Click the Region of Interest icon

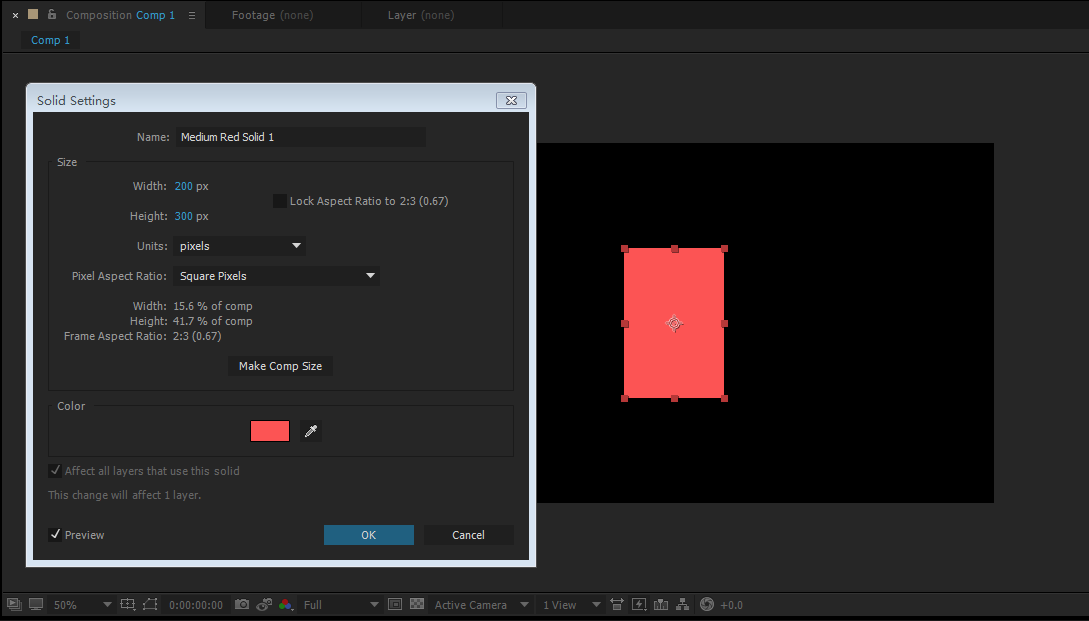coord(395,605)
